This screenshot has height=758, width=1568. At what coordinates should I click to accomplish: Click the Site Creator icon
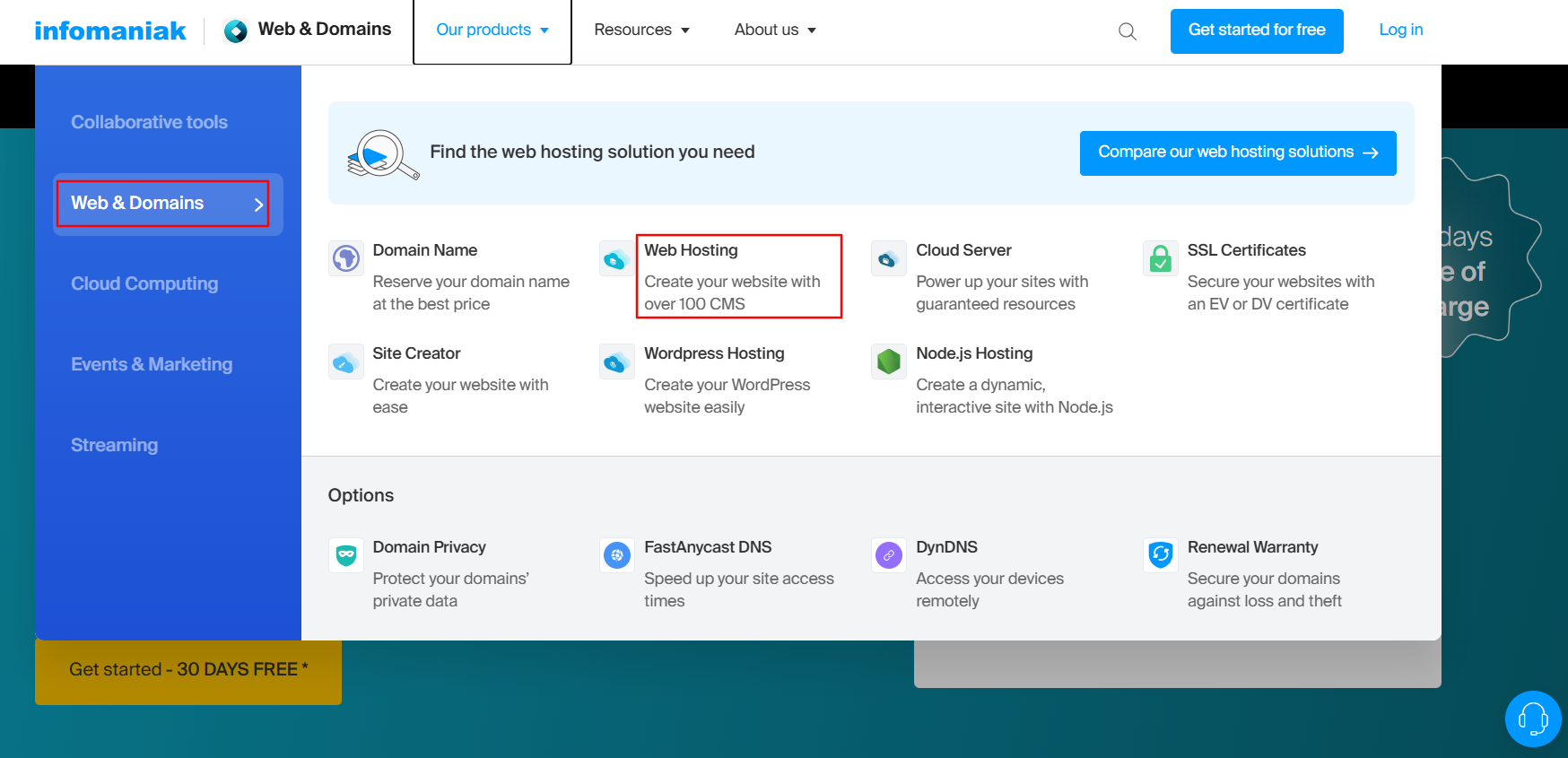346,362
